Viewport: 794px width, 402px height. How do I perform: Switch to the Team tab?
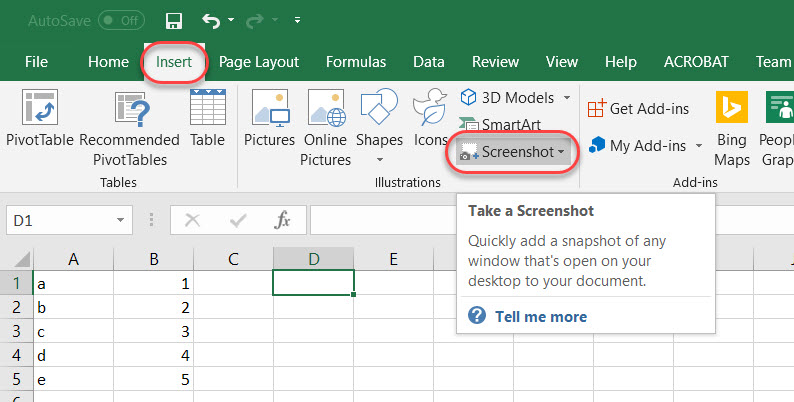pos(773,62)
